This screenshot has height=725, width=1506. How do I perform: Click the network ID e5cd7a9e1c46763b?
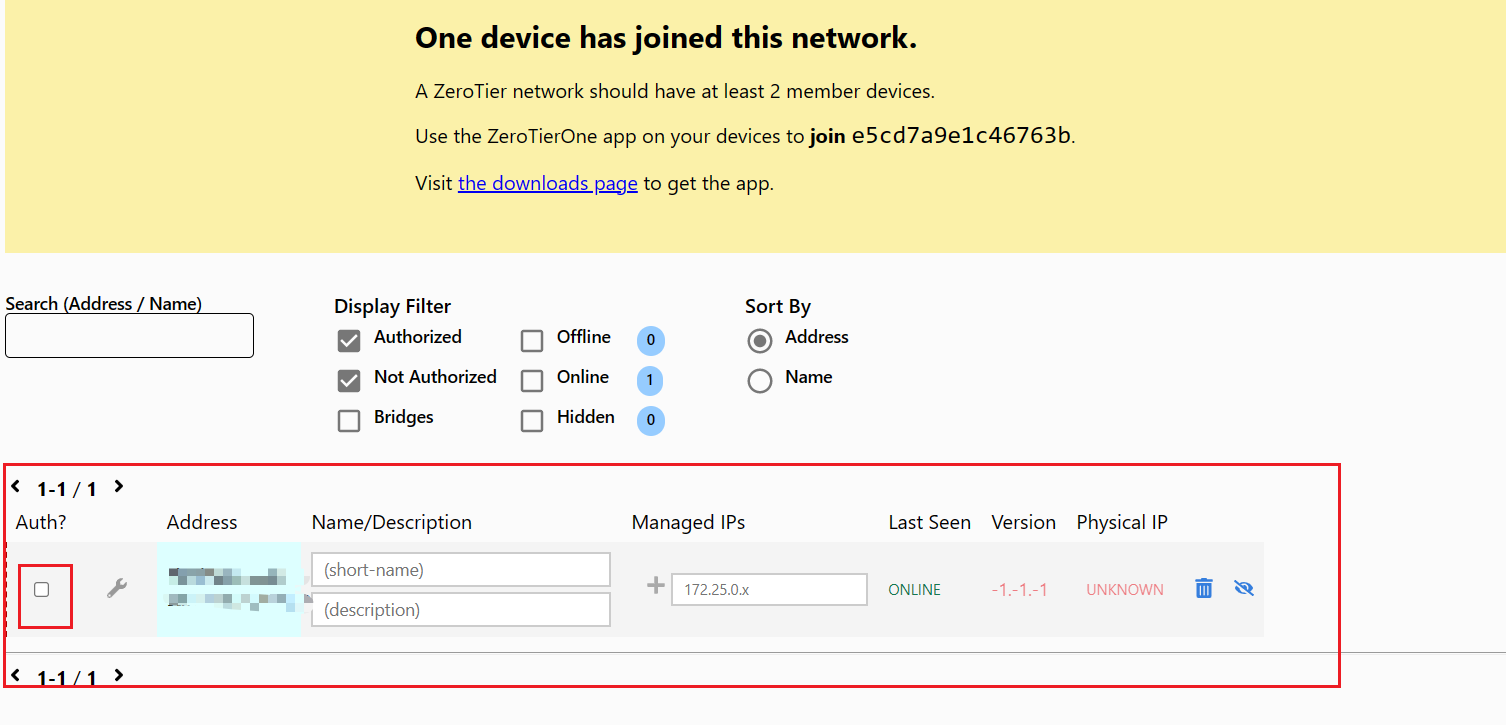click(961, 136)
